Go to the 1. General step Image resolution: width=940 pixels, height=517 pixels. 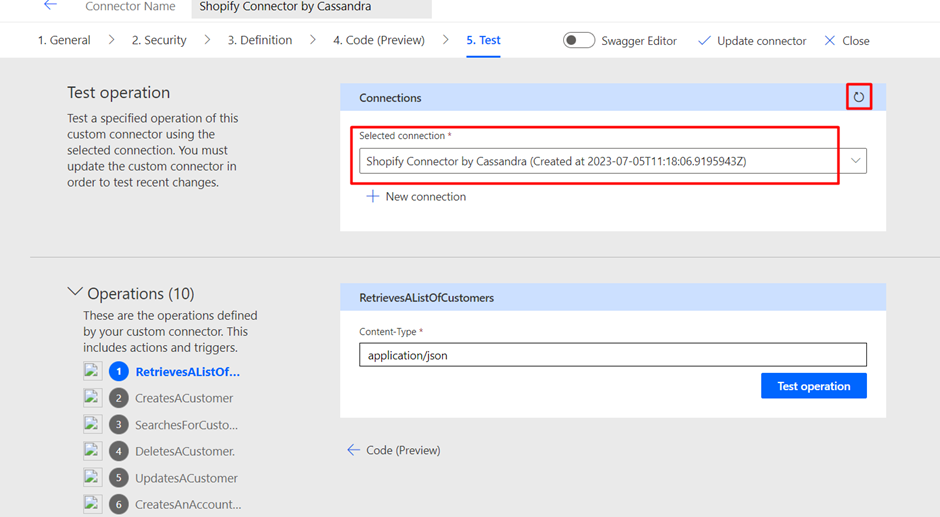click(64, 40)
